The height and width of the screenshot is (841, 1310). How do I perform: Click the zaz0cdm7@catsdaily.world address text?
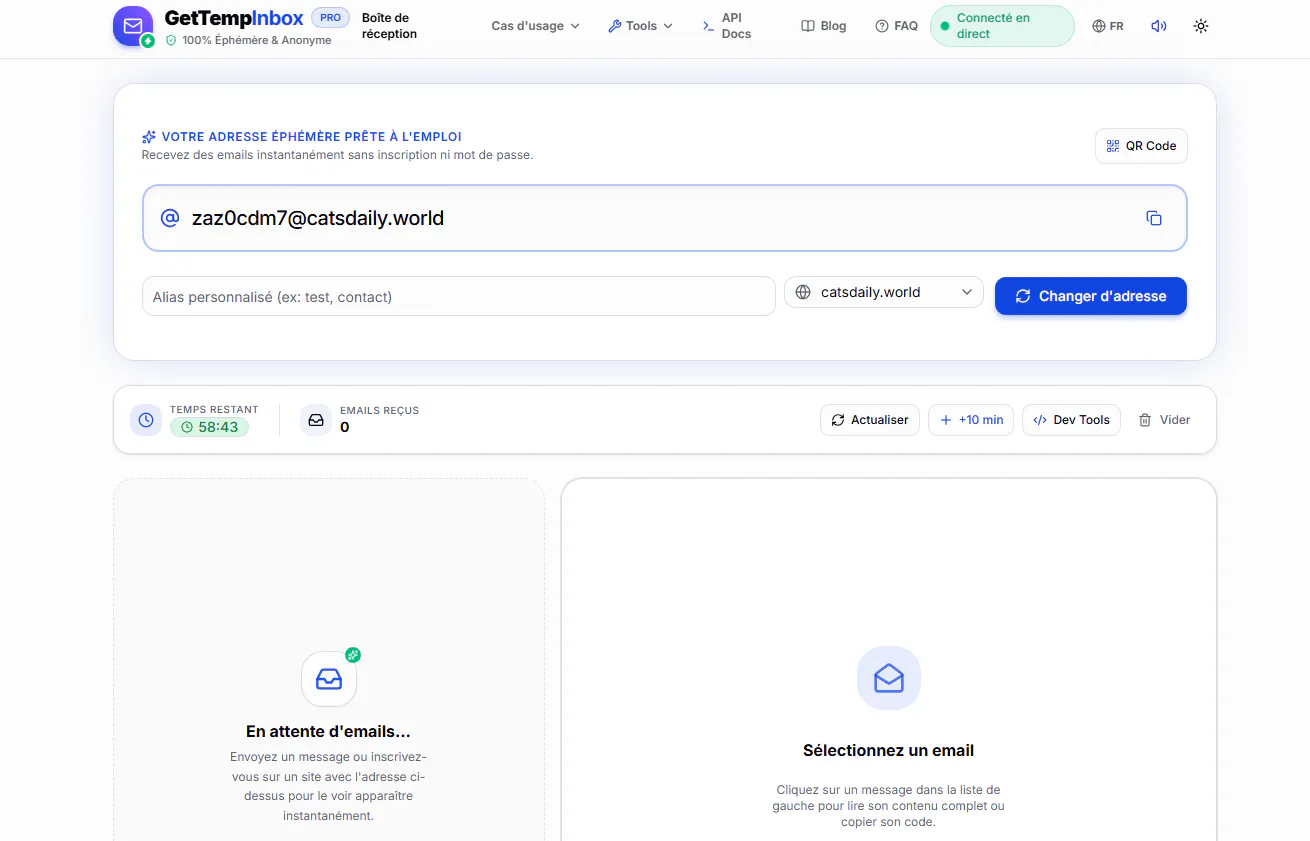point(318,218)
